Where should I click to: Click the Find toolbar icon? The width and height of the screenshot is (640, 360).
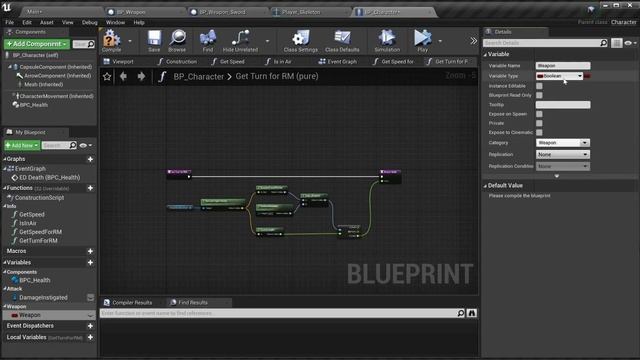[208, 40]
